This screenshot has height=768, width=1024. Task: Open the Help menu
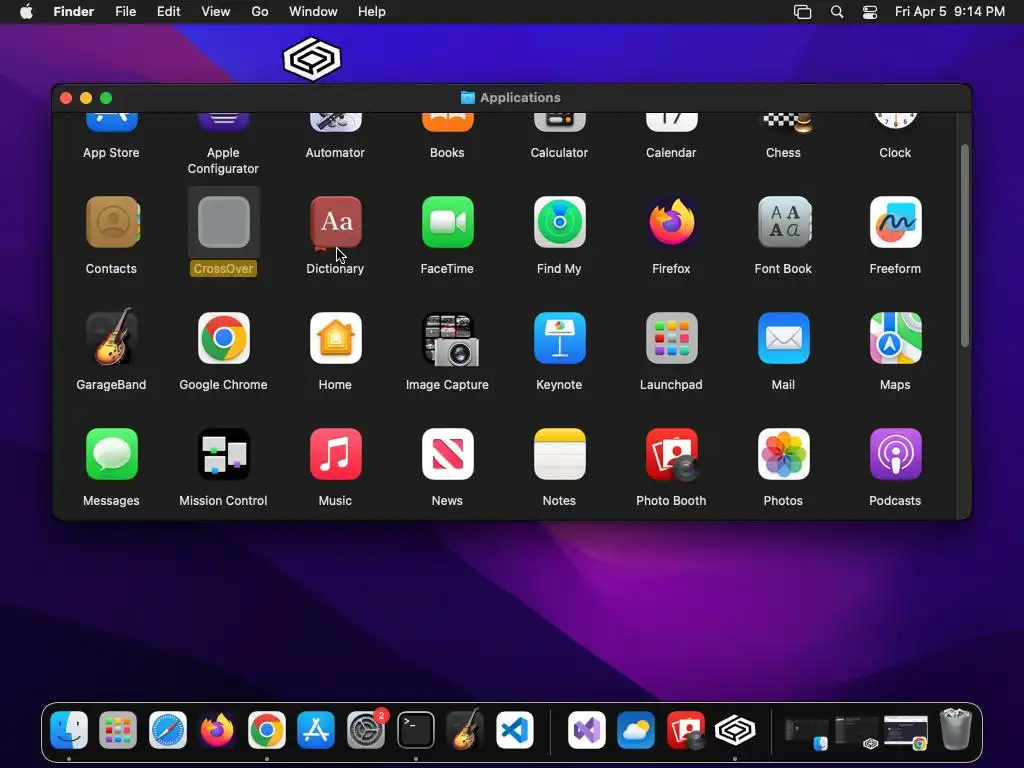(372, 12)
